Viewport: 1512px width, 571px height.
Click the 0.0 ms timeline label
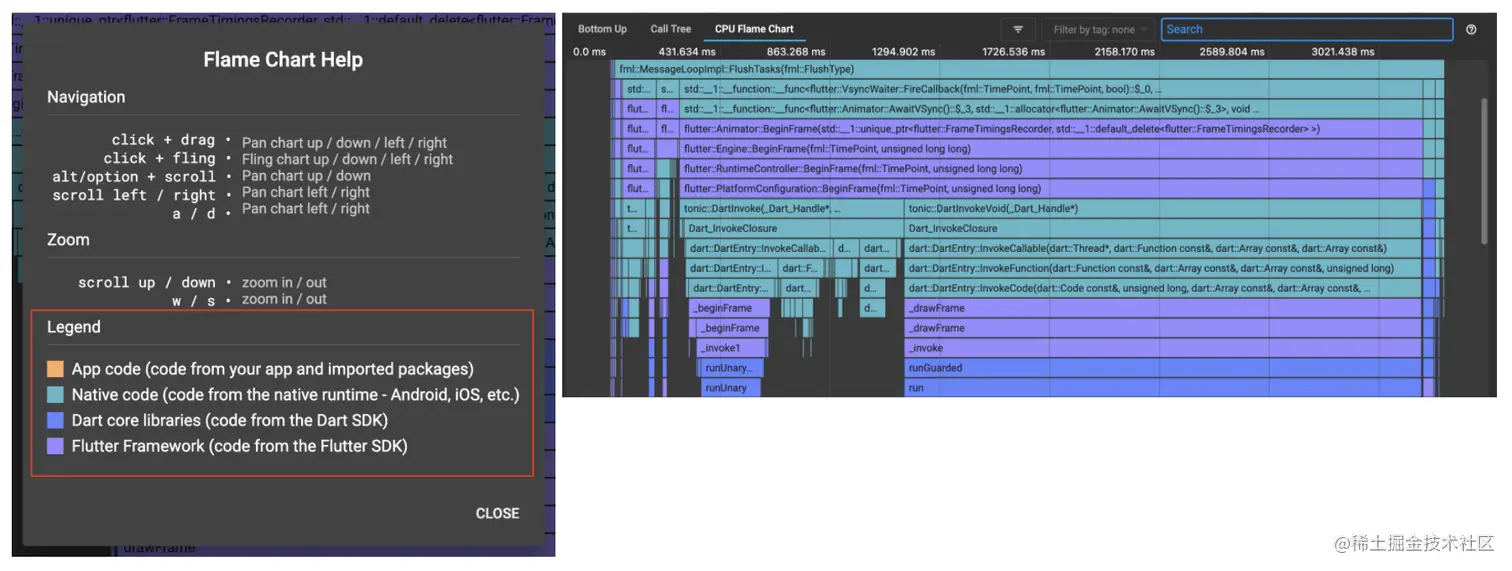[590, 52]
